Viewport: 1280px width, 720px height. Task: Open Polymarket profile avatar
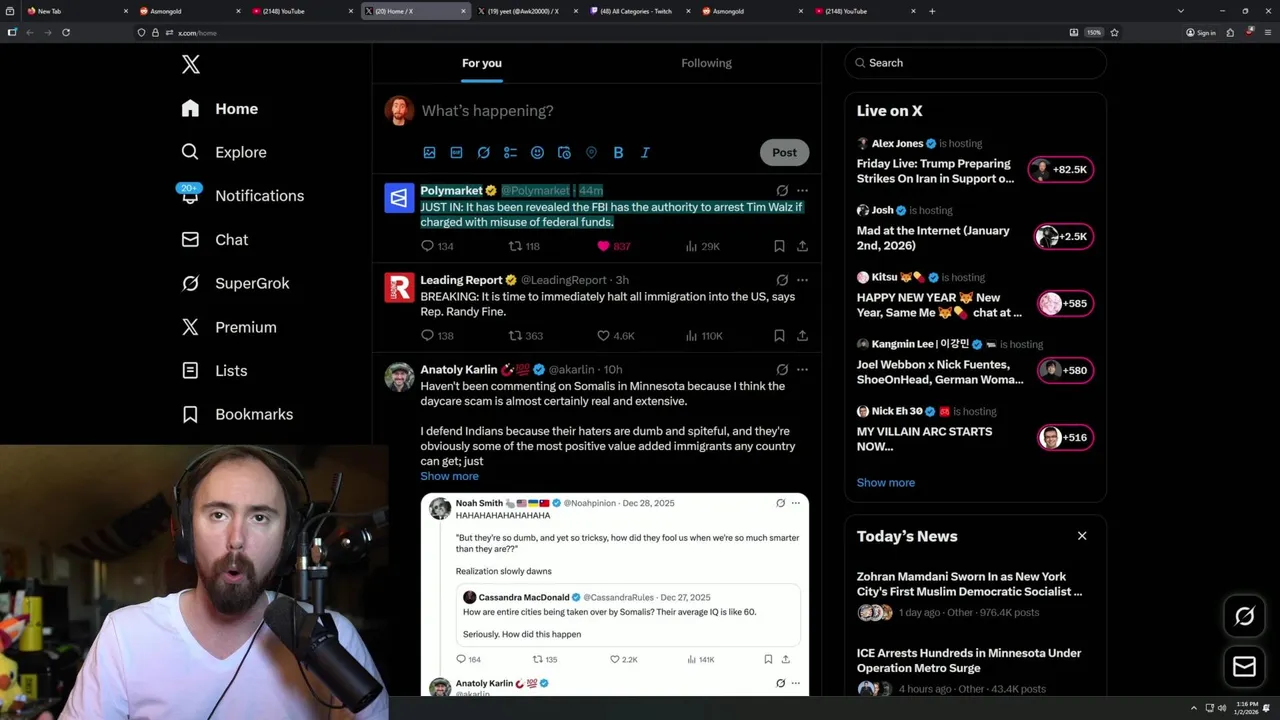coord(399,198)
